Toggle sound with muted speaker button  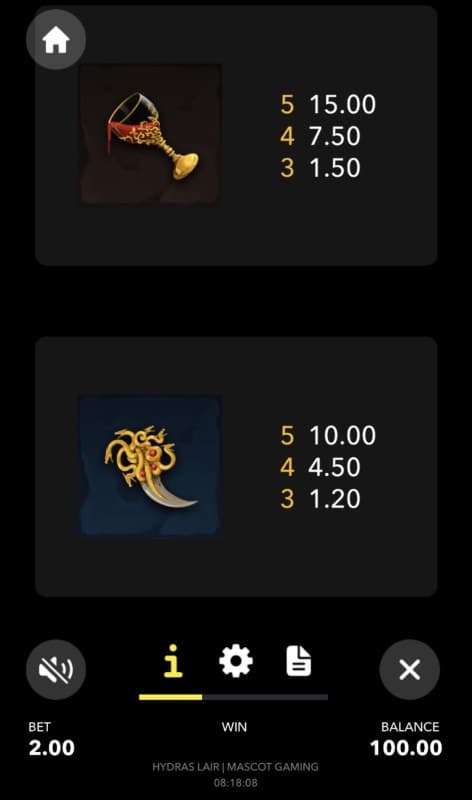[56, 669]
